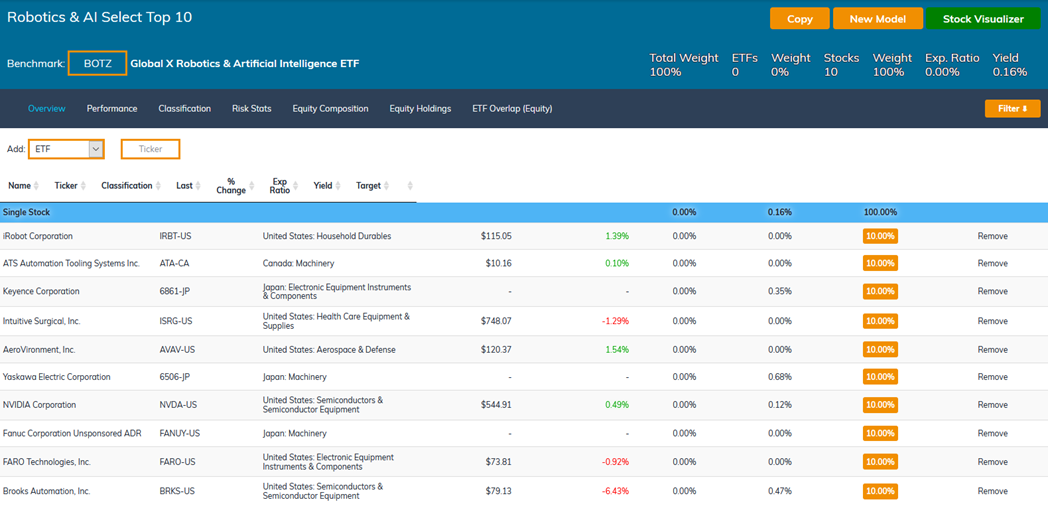Image resolution: width=1048 pixels, height=526 pixels.
Task: Open the Filter dropdown button
Action: 1012,108
